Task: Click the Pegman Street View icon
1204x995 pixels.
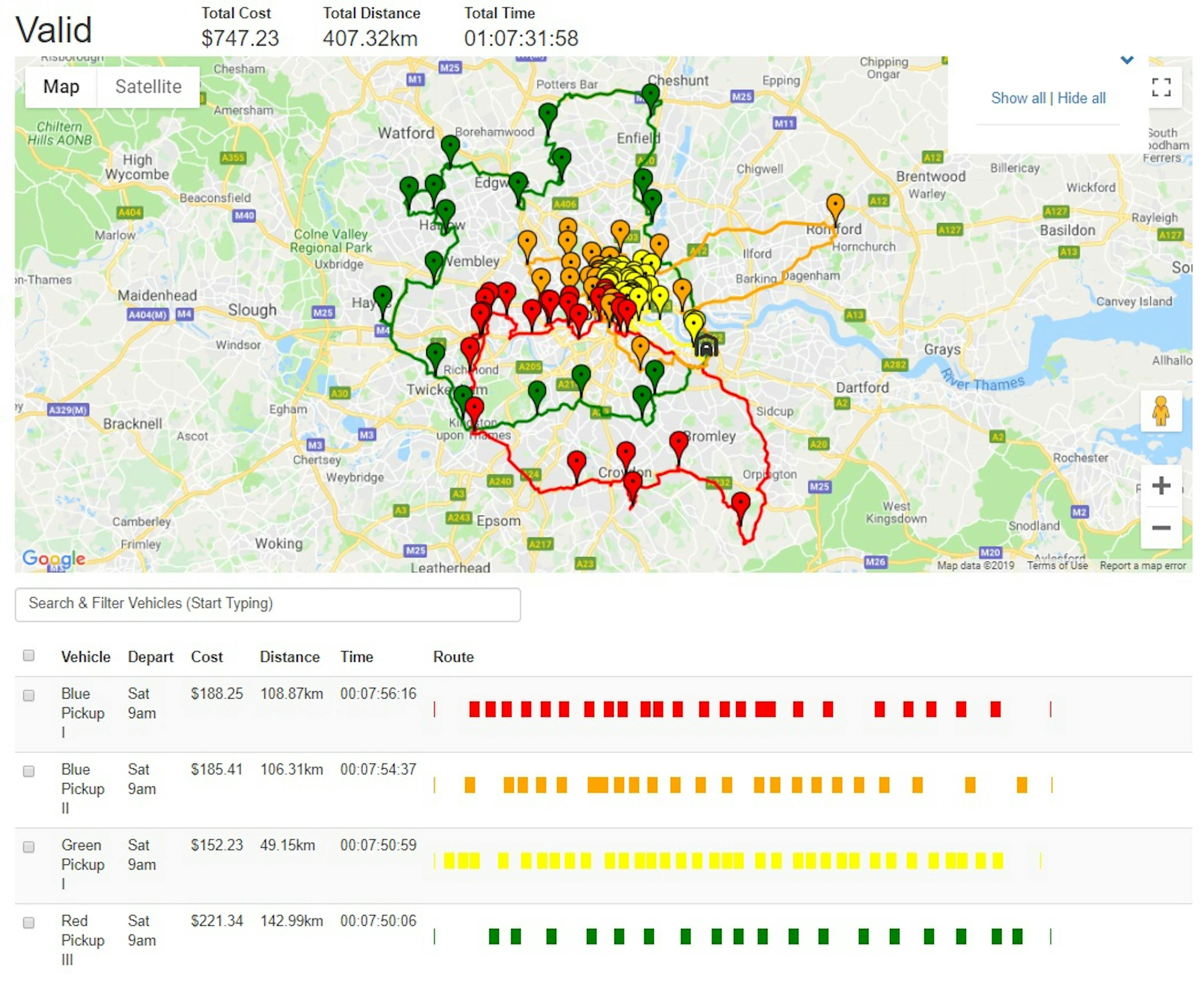Action: point(1161,411)
